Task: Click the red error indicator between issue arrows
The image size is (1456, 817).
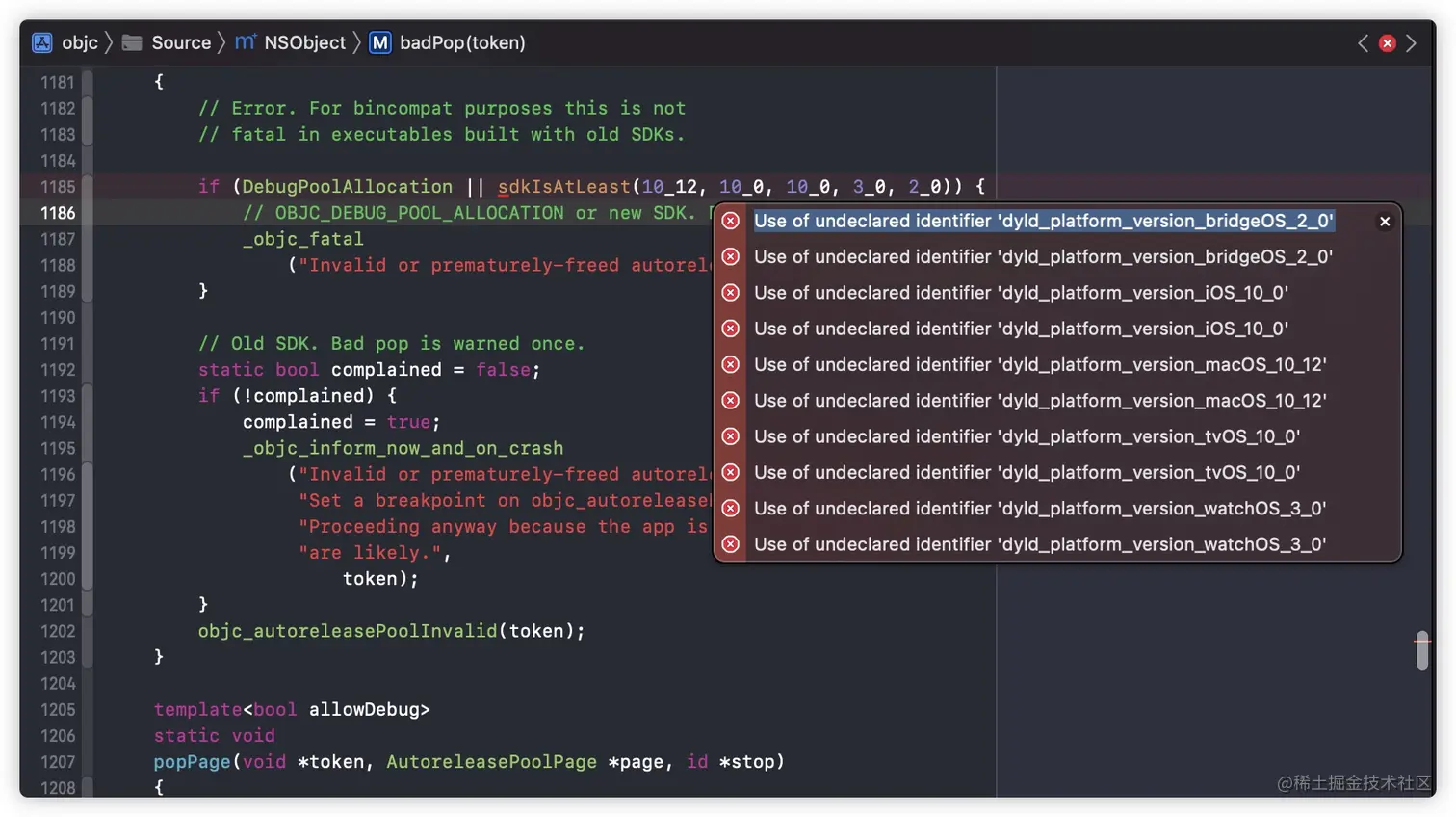Action: 1387,42
